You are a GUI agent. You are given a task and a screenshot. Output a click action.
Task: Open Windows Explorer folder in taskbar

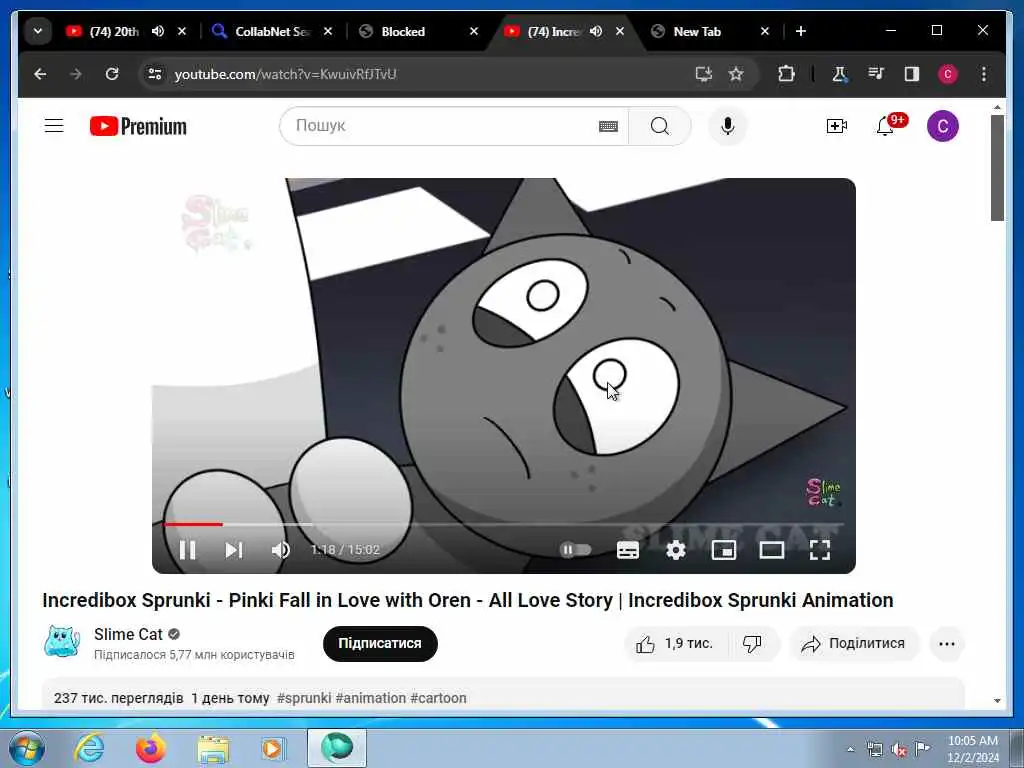coord(213,749)
